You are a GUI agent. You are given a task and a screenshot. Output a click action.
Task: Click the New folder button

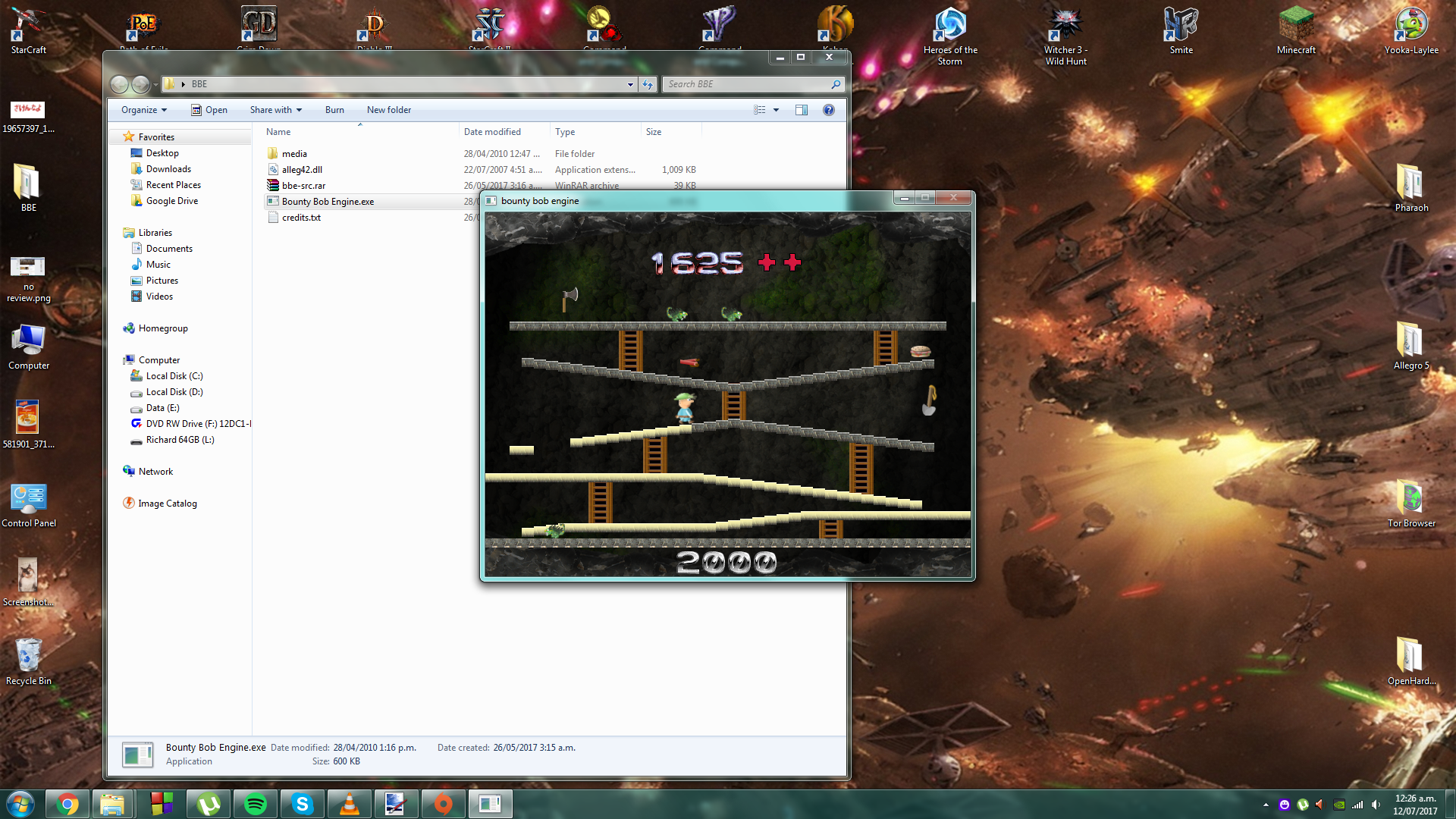tap(389, 110)
